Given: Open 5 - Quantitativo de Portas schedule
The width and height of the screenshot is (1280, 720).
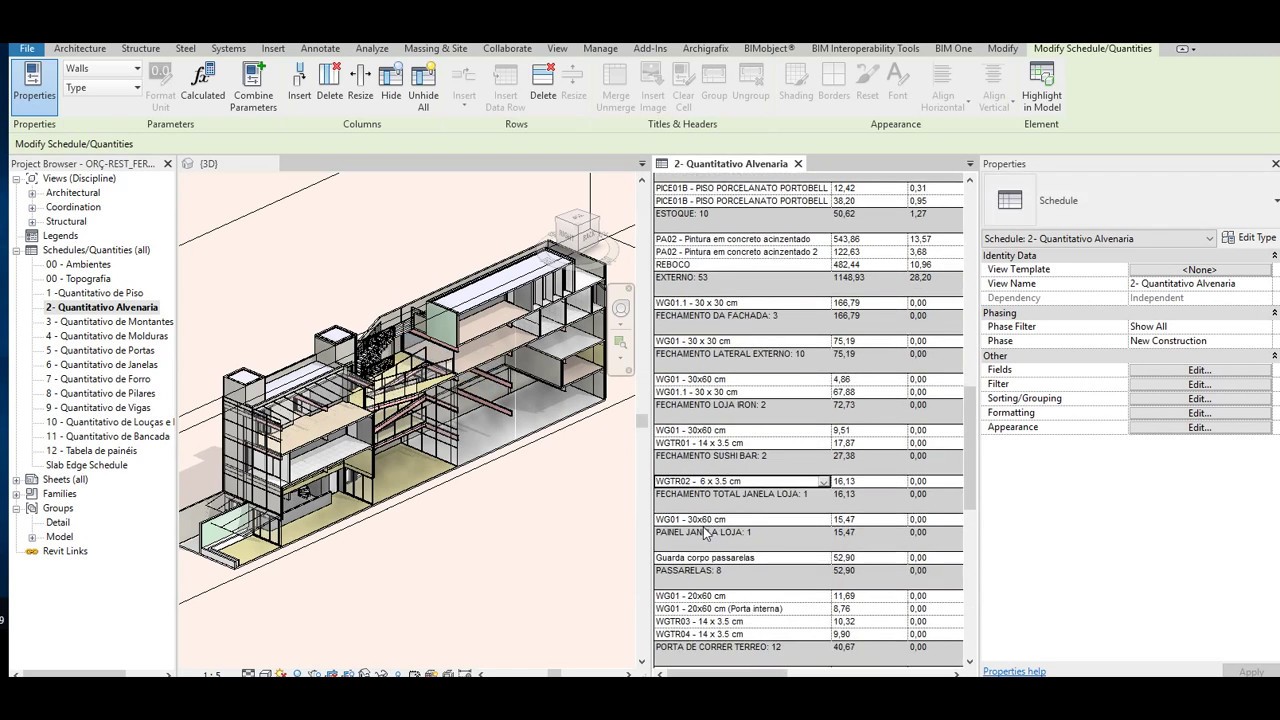Looking at the screenshot, I should click(100, 351).
